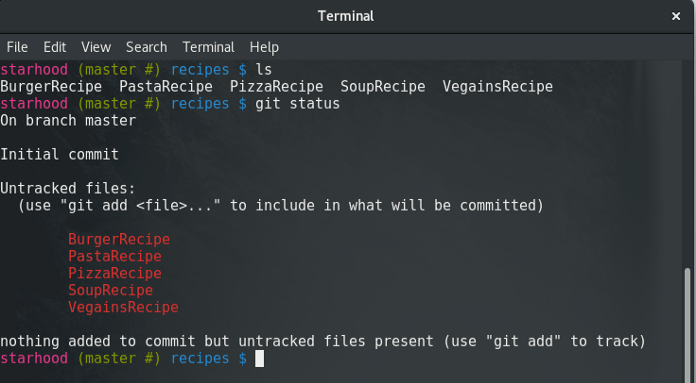Click the red SoupRecipe untracked file
This screenshot has width=696, height=383.
tap(111, 290)
